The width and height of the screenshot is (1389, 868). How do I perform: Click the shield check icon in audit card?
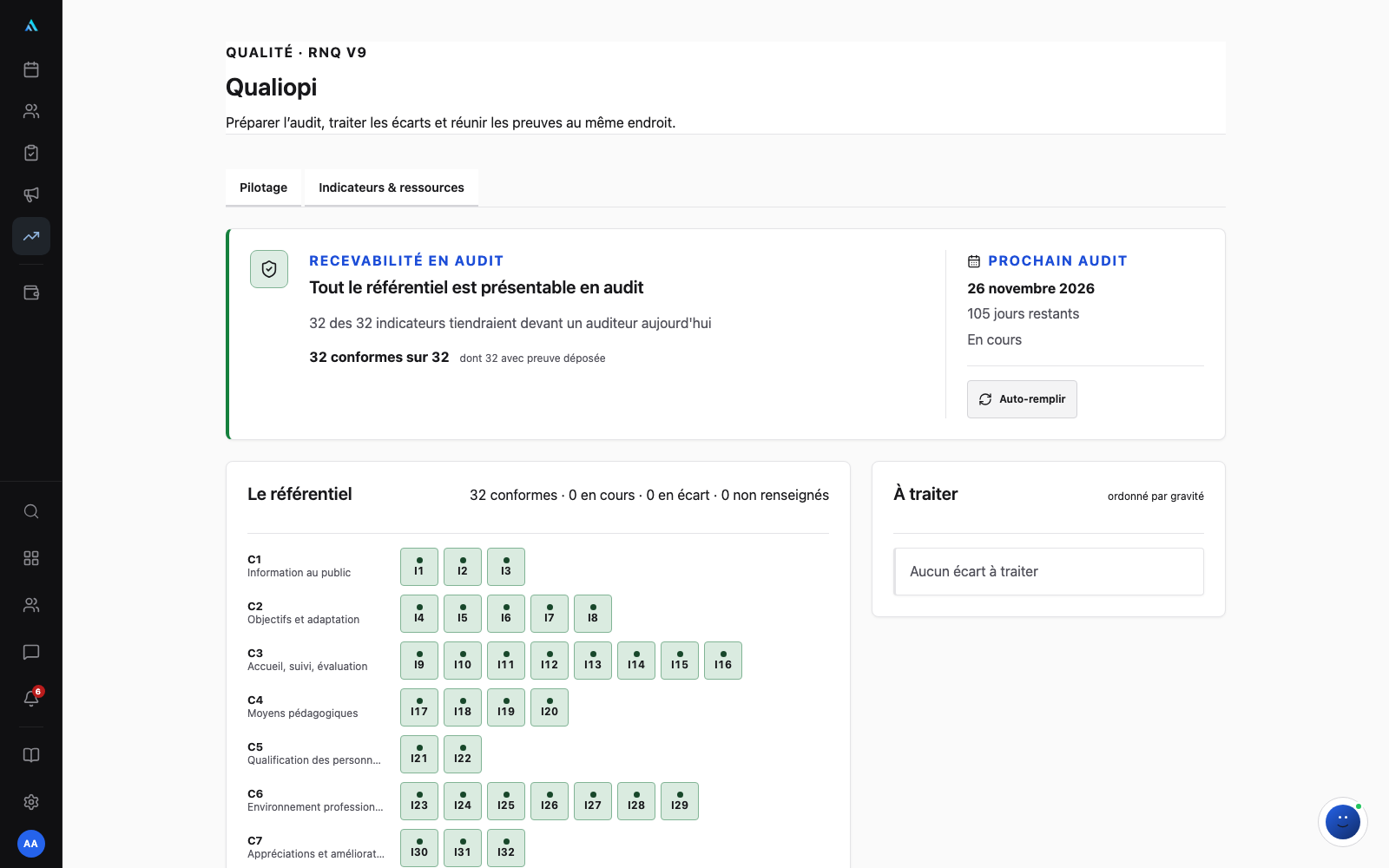point(269,269)
